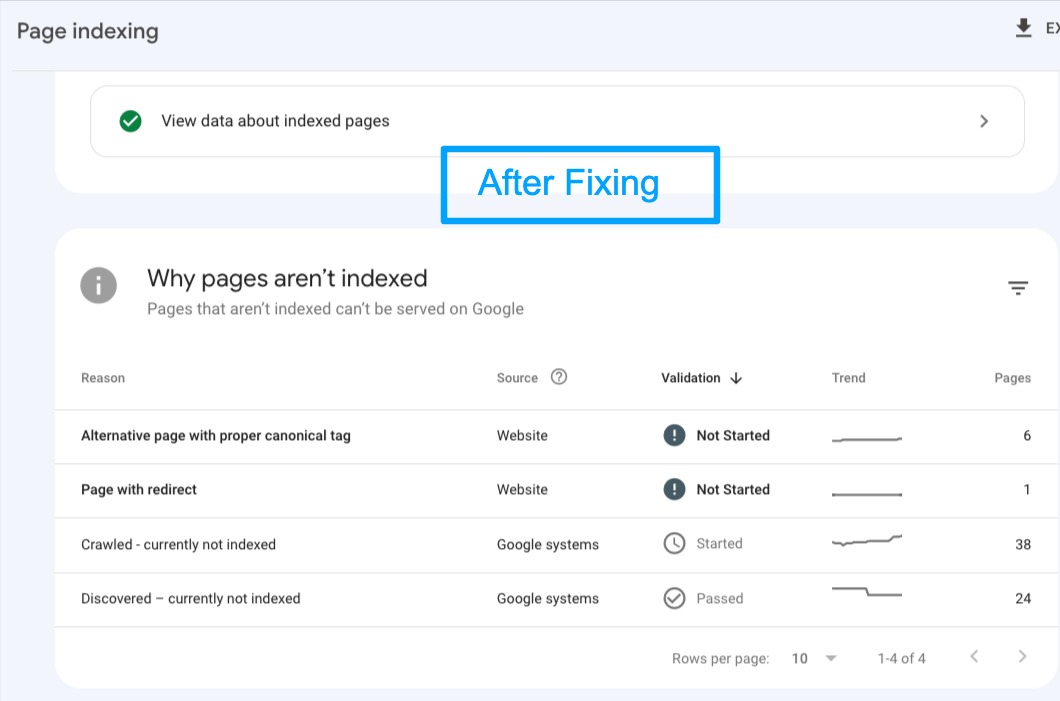Screen dimensions: 1060x701
Task: Sort by the Validation column arrow
Action: (x=736, y=378)
